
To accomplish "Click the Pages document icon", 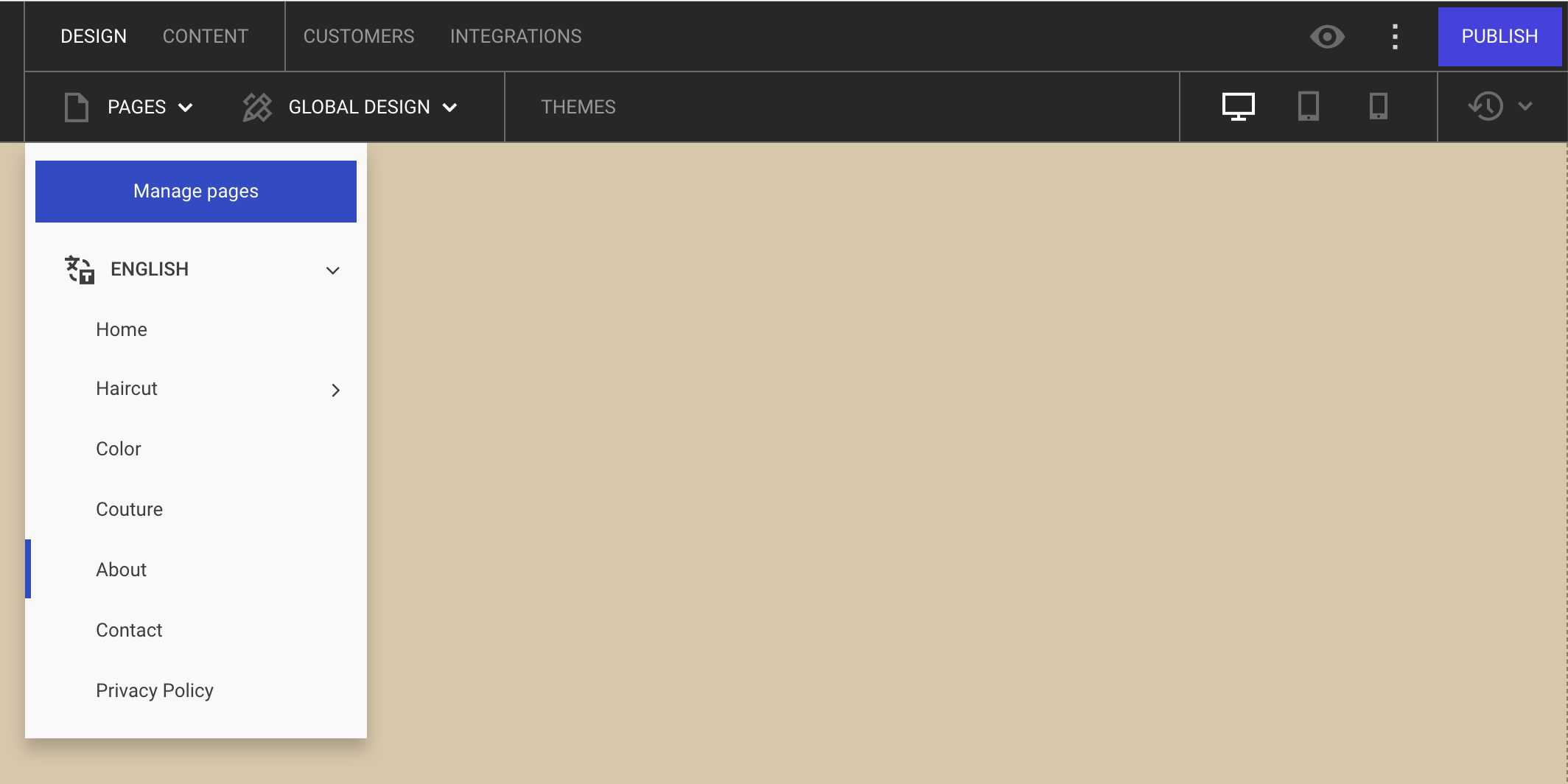I will coord(77,108).
